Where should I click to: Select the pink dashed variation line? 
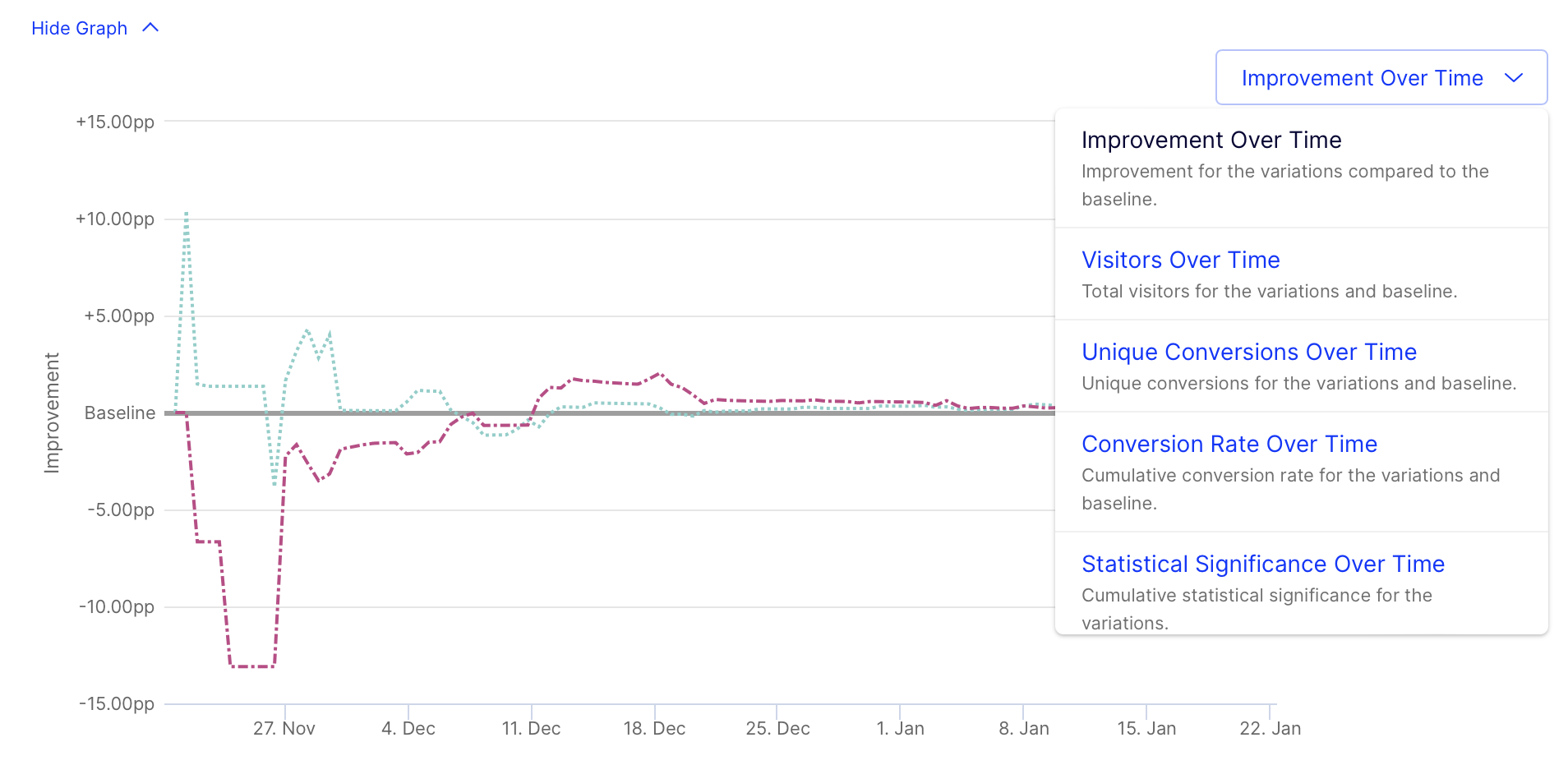pyautogui.click(x=251, y=666)
